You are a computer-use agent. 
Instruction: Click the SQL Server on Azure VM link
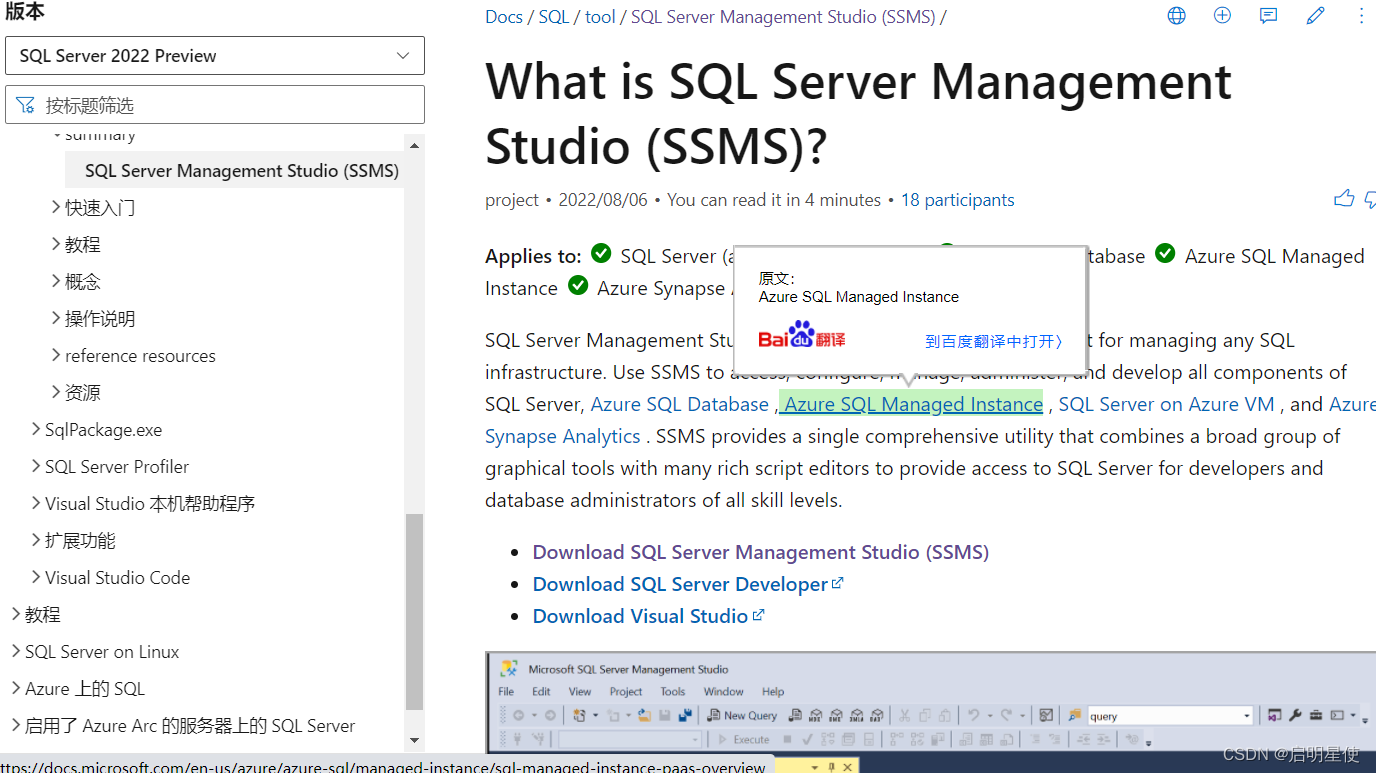click(1167, 404)
